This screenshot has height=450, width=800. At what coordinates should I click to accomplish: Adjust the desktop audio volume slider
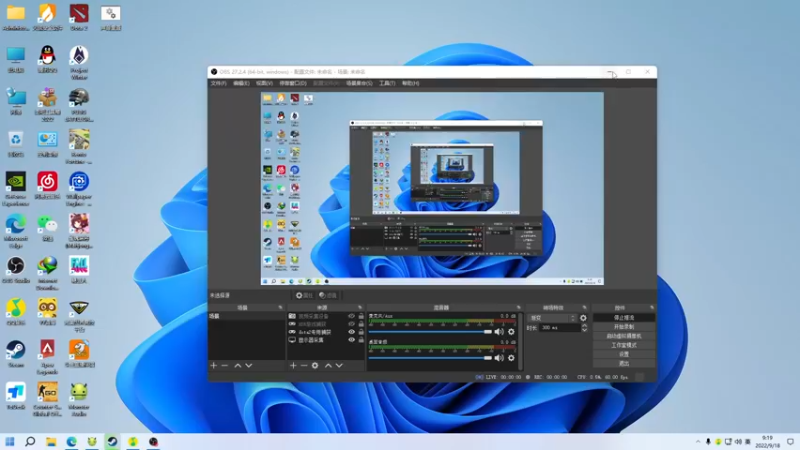click(x=430, y=358)
